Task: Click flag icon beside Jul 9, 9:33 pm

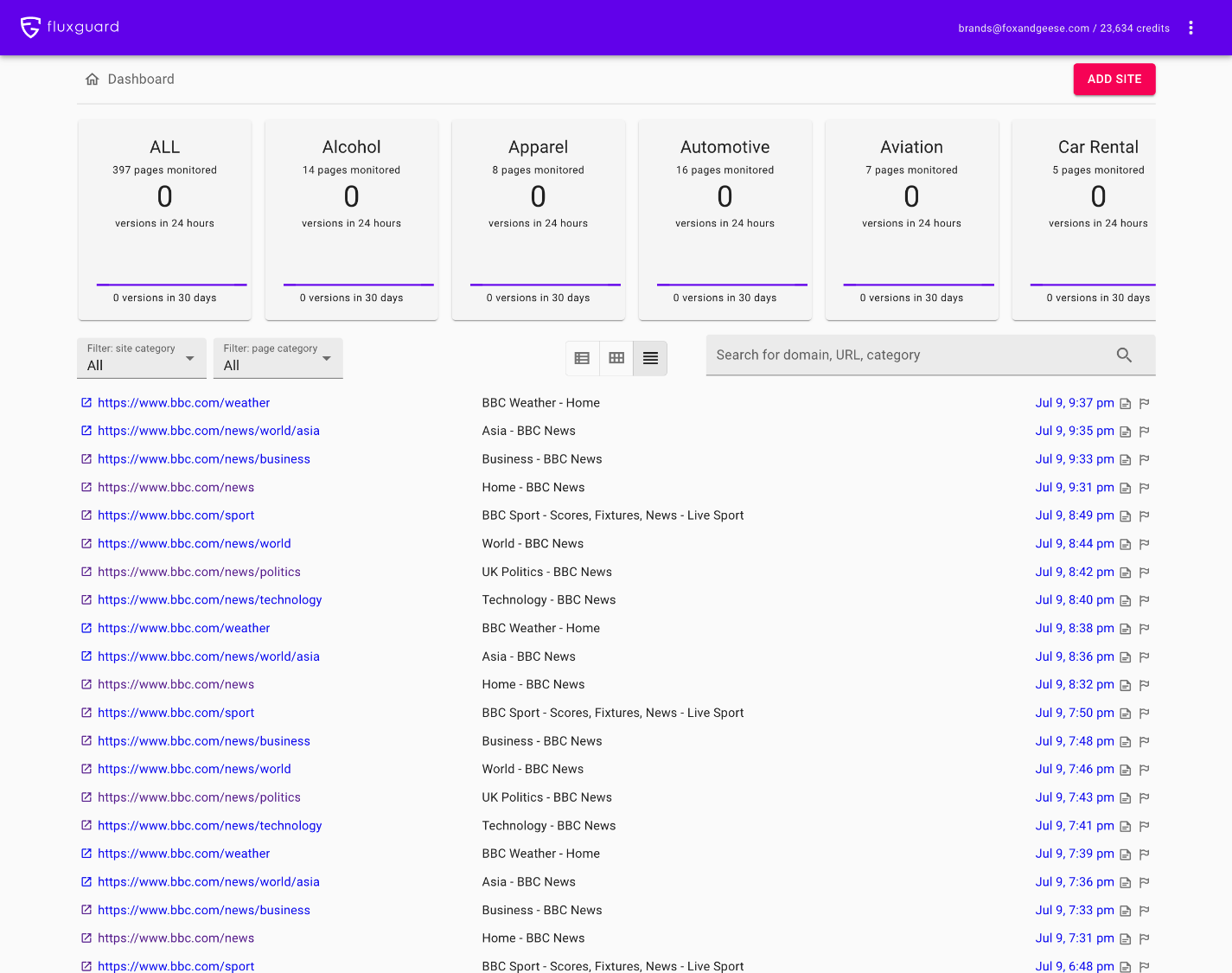Action: [x=1144, y=460]
